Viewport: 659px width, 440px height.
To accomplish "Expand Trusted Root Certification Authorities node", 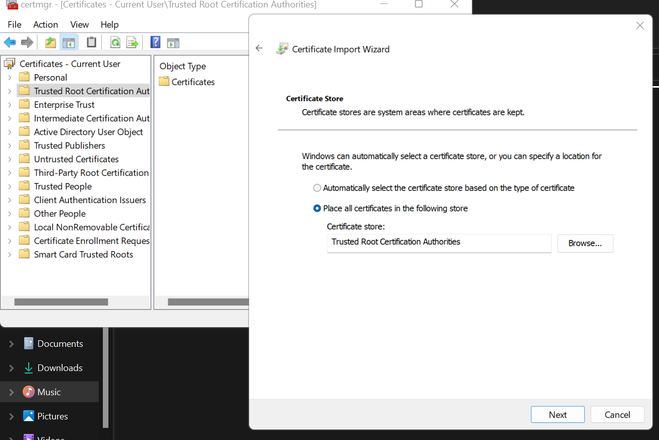I will click(10, 91).
